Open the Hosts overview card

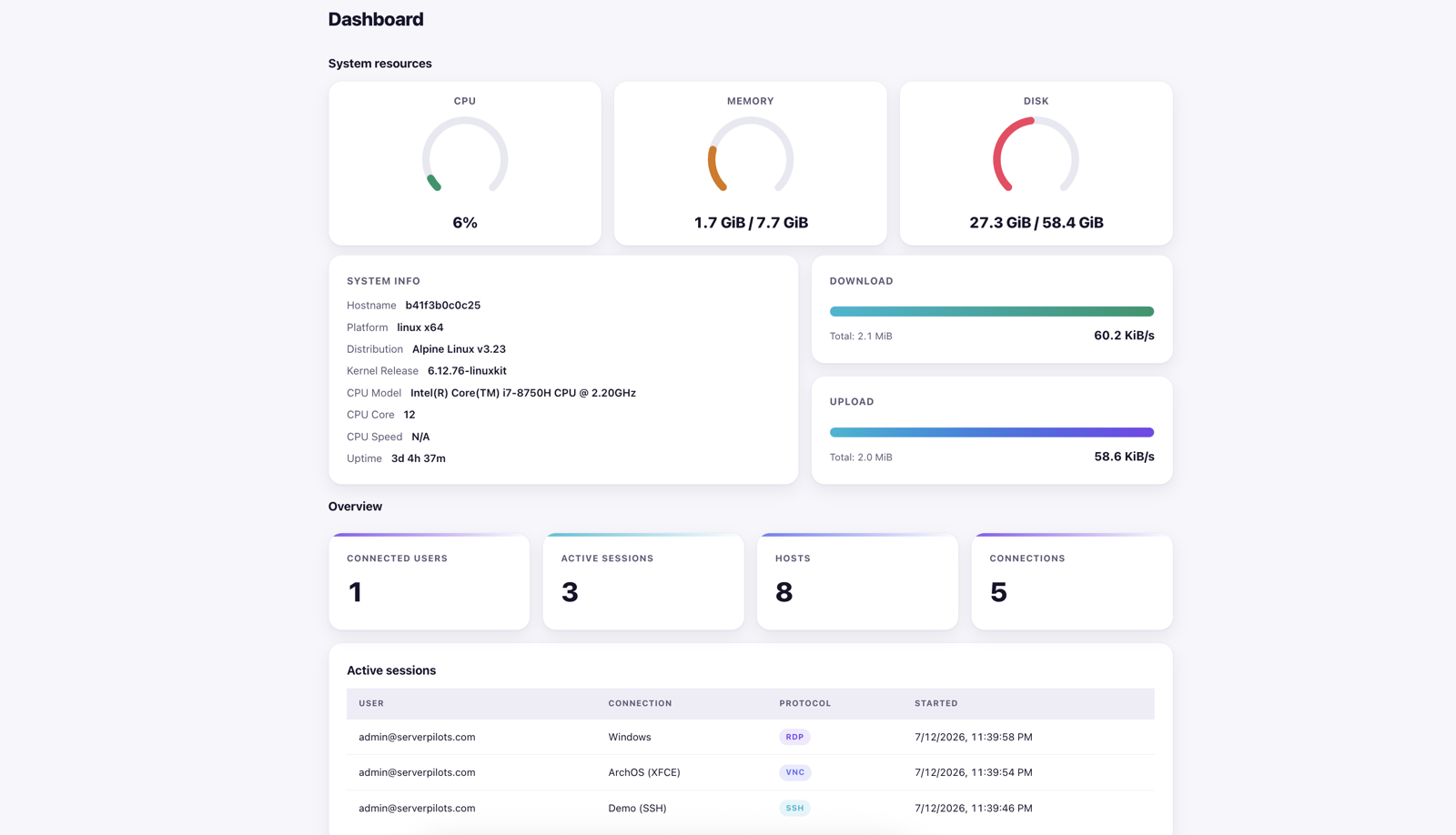857,581
